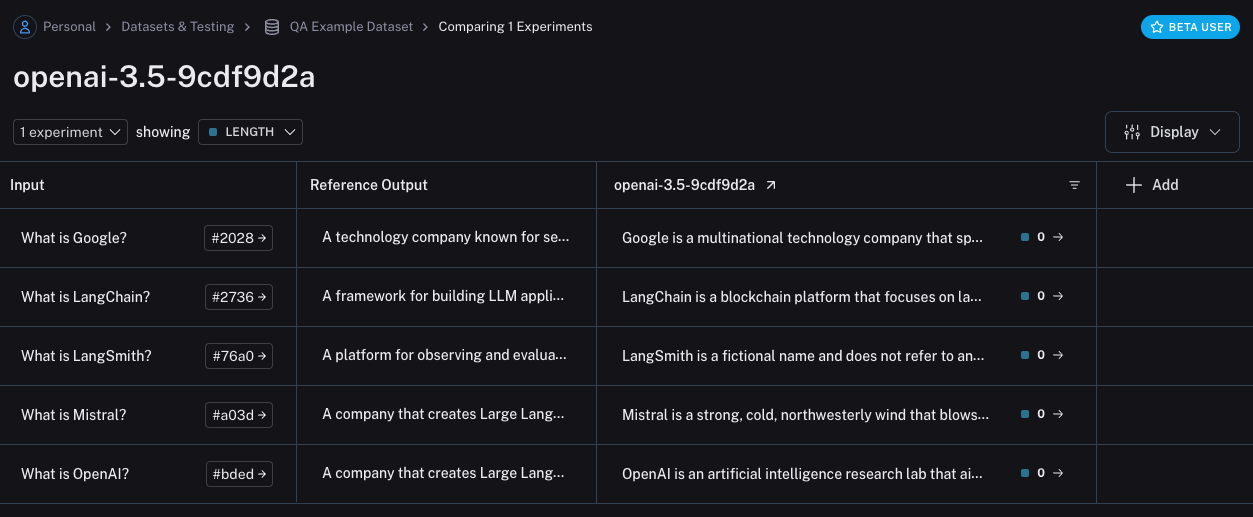Expand the LENGTH metric dropdown

pos(250,132)
